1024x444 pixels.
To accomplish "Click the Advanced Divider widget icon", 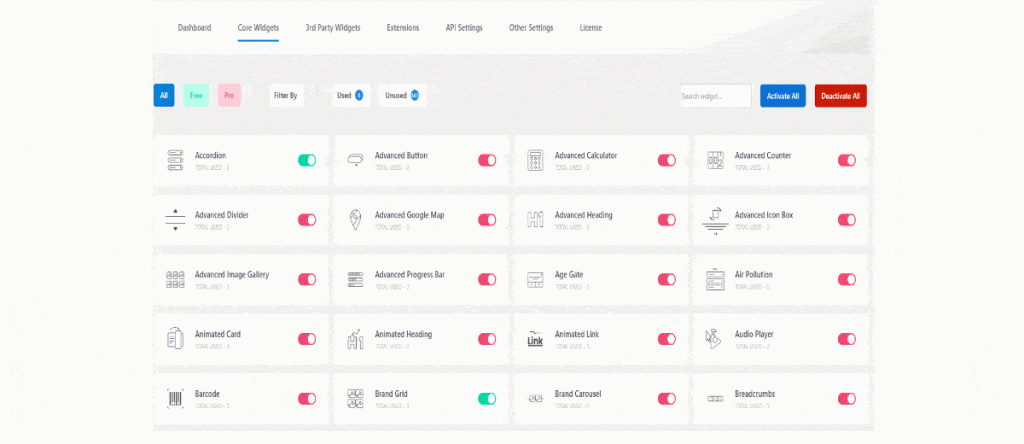I will (x=175, y=219).
